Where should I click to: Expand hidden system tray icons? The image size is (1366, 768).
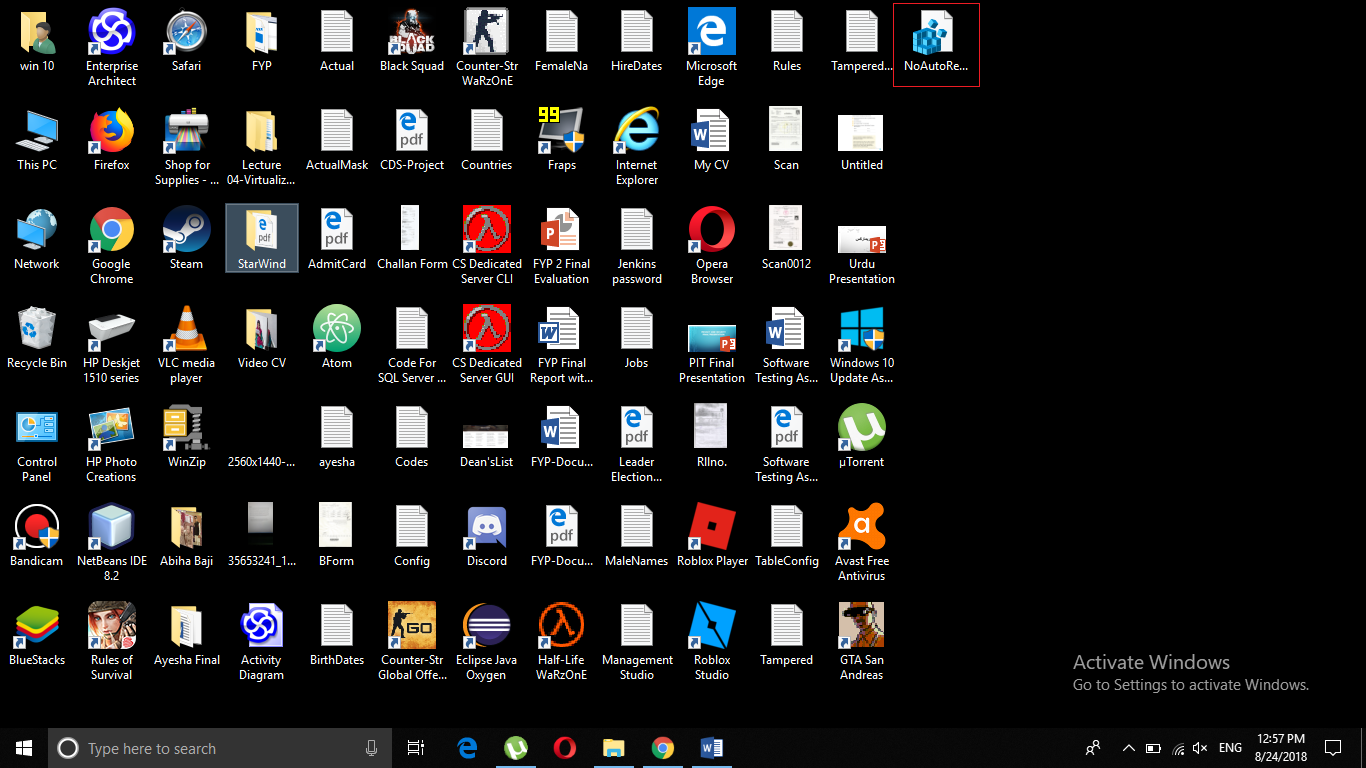1128,748
